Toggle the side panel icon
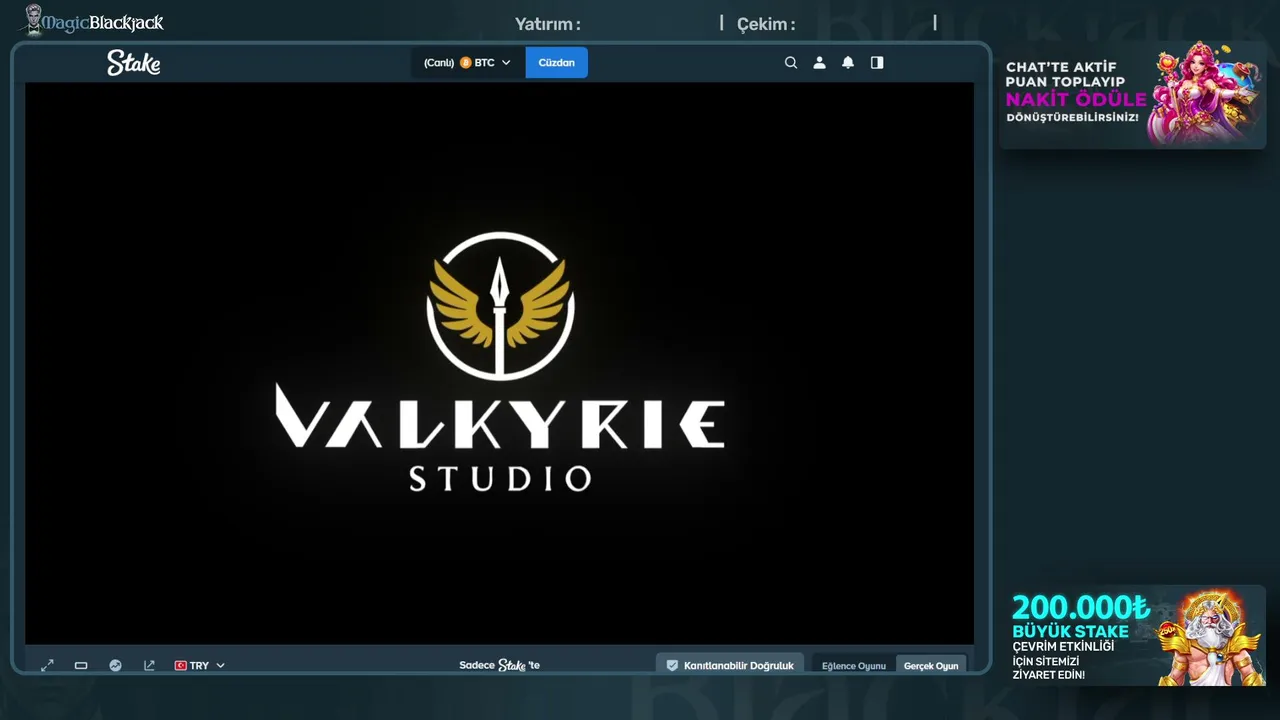The image size is (1280, 720). pyautogui.click(x=877, y=62)
